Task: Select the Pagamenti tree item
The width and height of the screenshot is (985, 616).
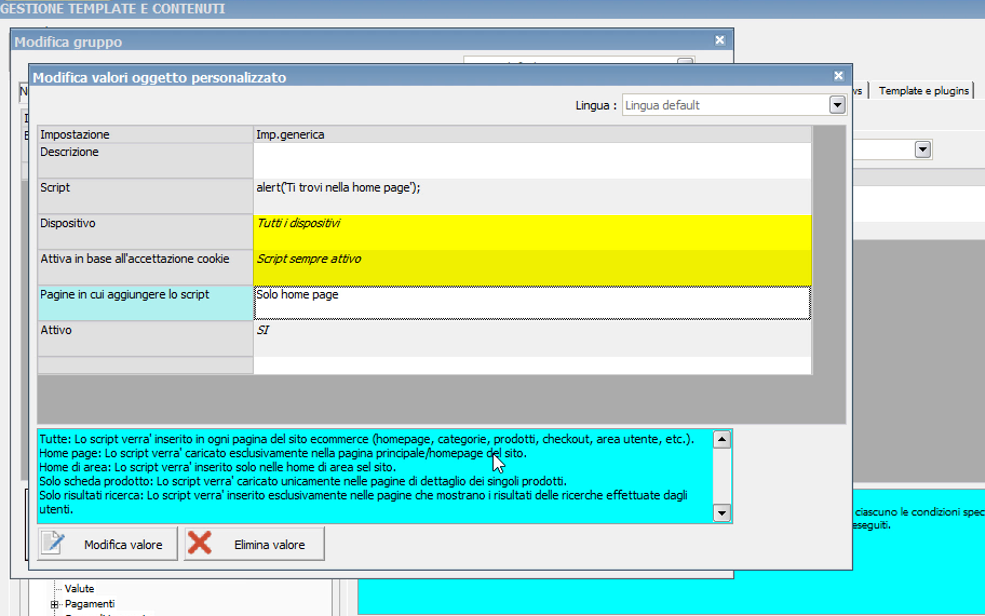Action: click(x=89, y=604)
